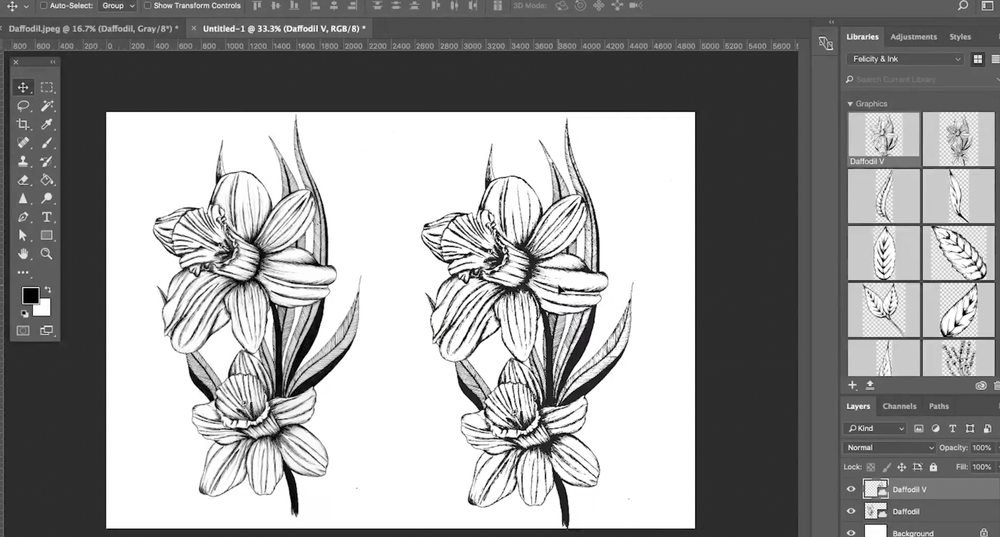Screen dimensions: 1000x537
Task: Click the foreground black color swatch
Action: tap(30, 295)
